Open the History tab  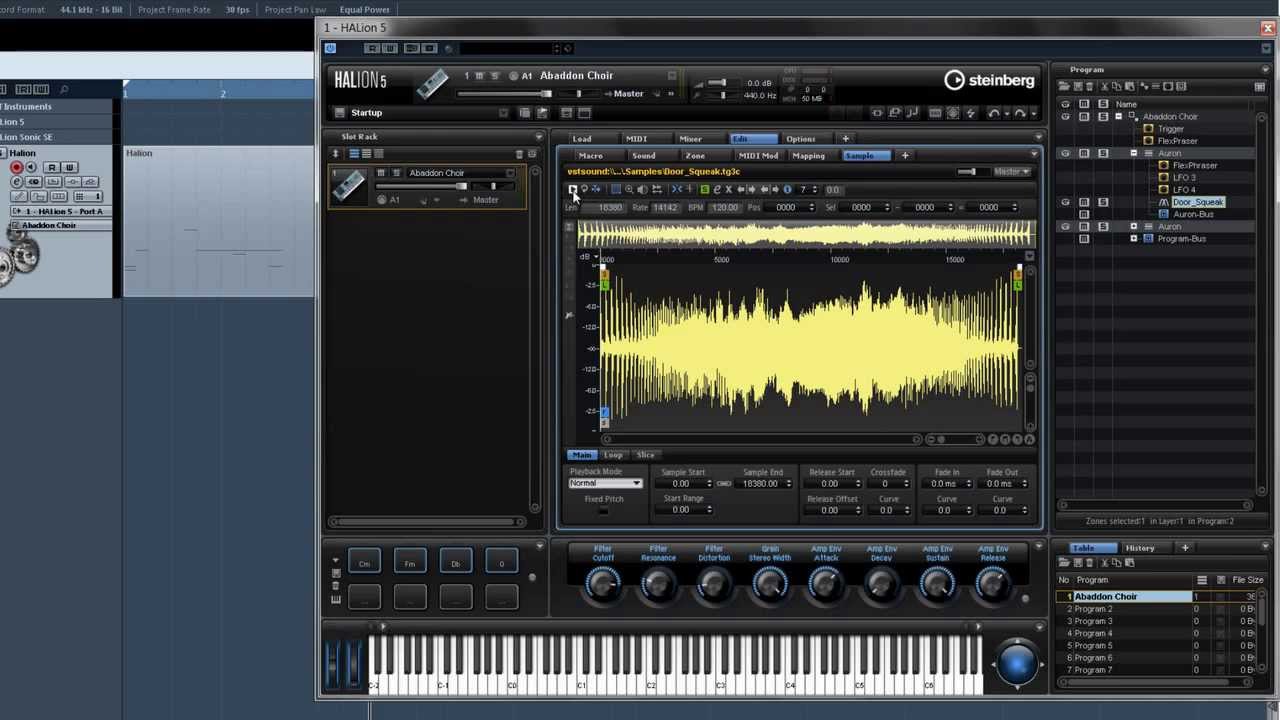click(1140, 548)
